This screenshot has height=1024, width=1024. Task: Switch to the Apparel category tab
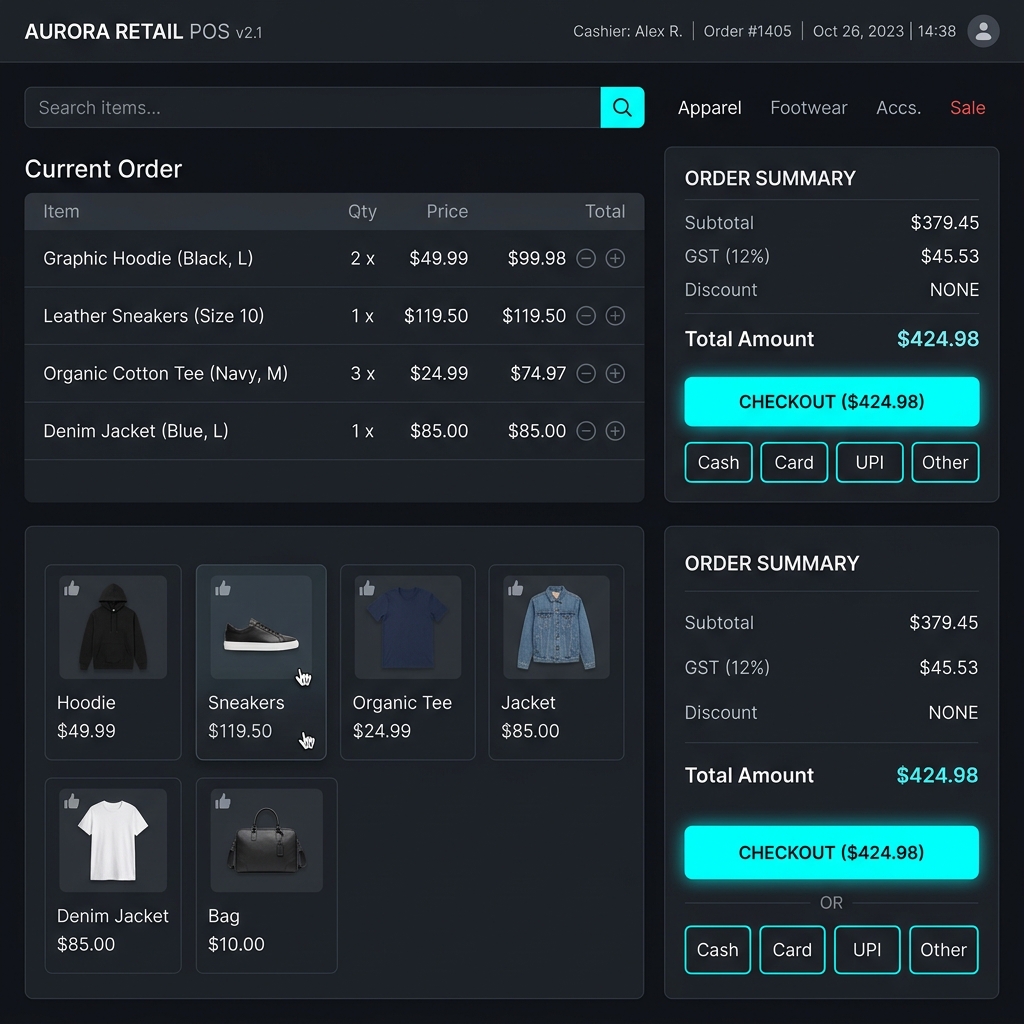(709, 108)
